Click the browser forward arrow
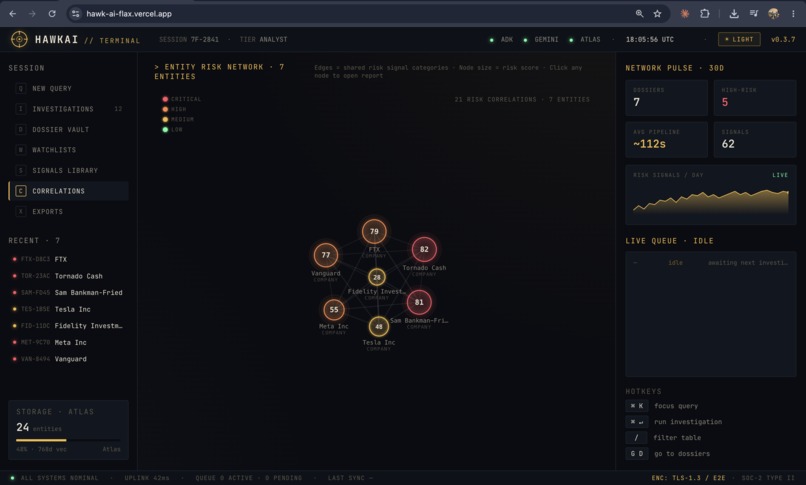The height and width of the screenshot is (485, 806). (x=32, y=14)
